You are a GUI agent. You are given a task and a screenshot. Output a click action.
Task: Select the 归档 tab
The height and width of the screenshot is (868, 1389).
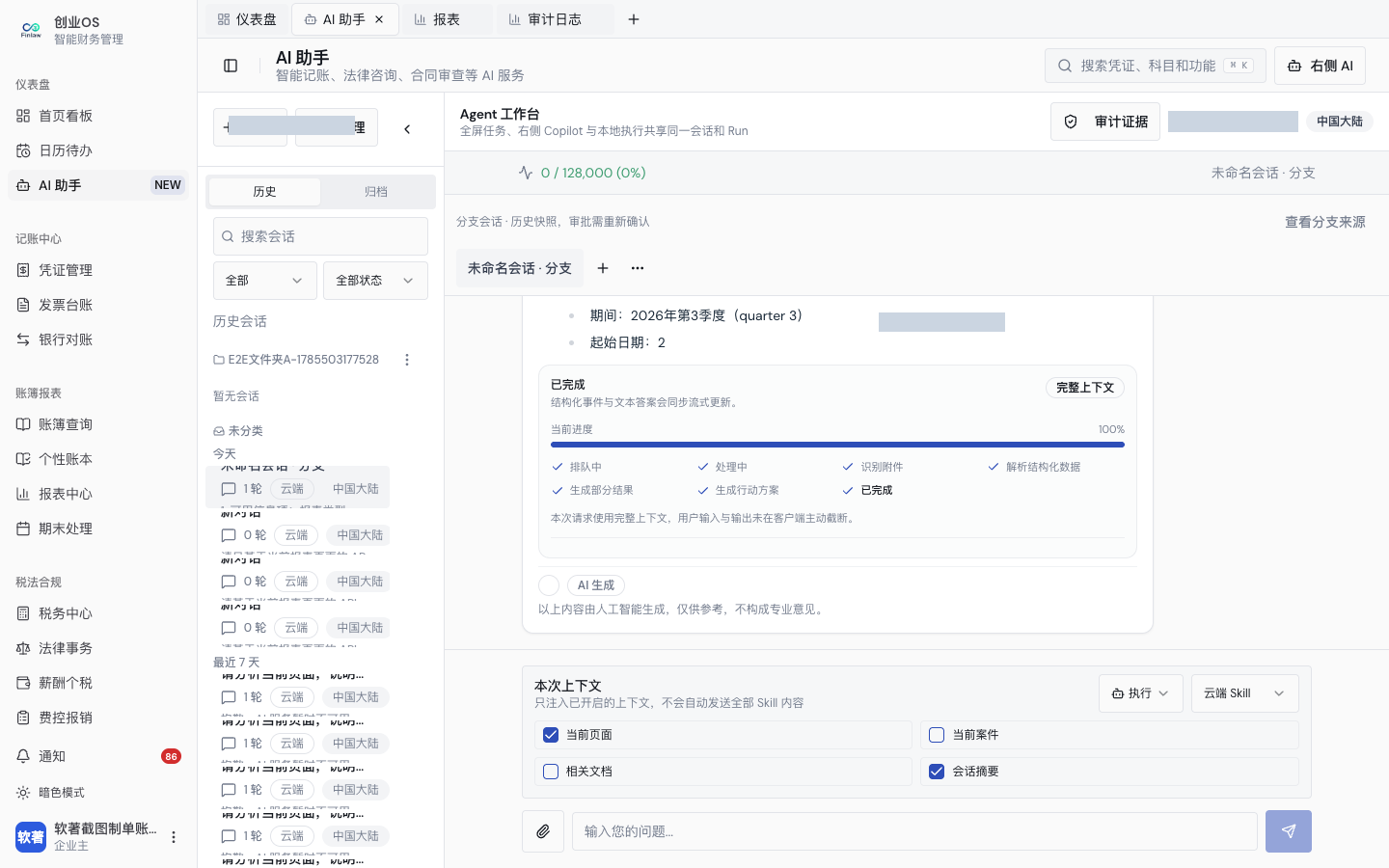[x=376, y=192]
